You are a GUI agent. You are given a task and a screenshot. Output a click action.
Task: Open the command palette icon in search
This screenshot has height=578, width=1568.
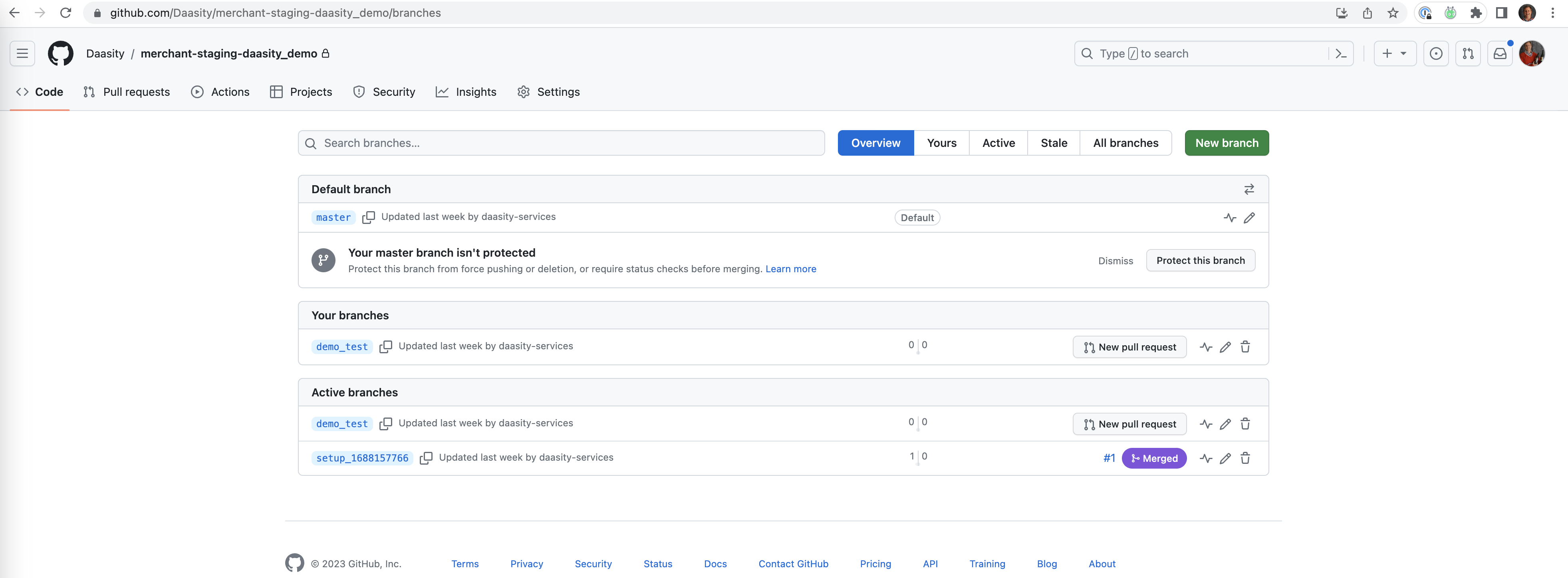click(x=1341, y=53)
